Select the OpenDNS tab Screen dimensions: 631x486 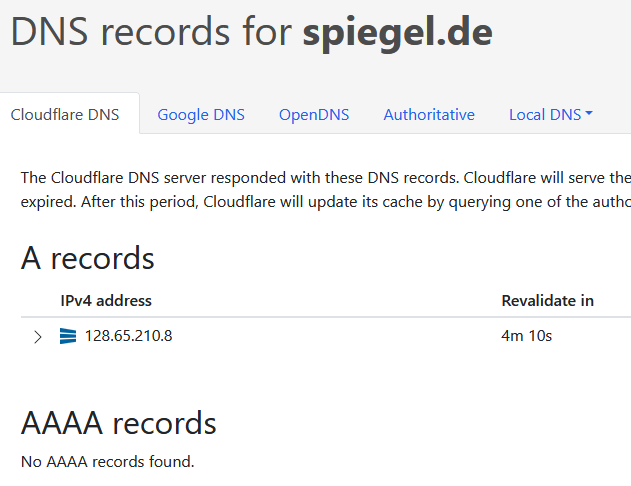pyautogui.click(x=314, y=115)
